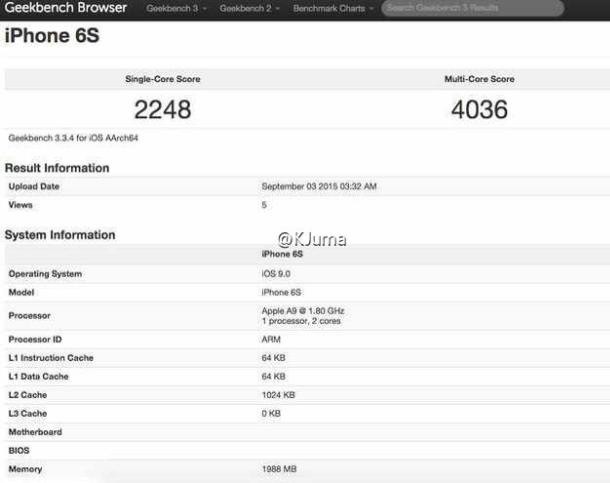The width and height of the screenshot is (610, 483).
Task: Select the Upload Date label
Action: tap(34, 186)
